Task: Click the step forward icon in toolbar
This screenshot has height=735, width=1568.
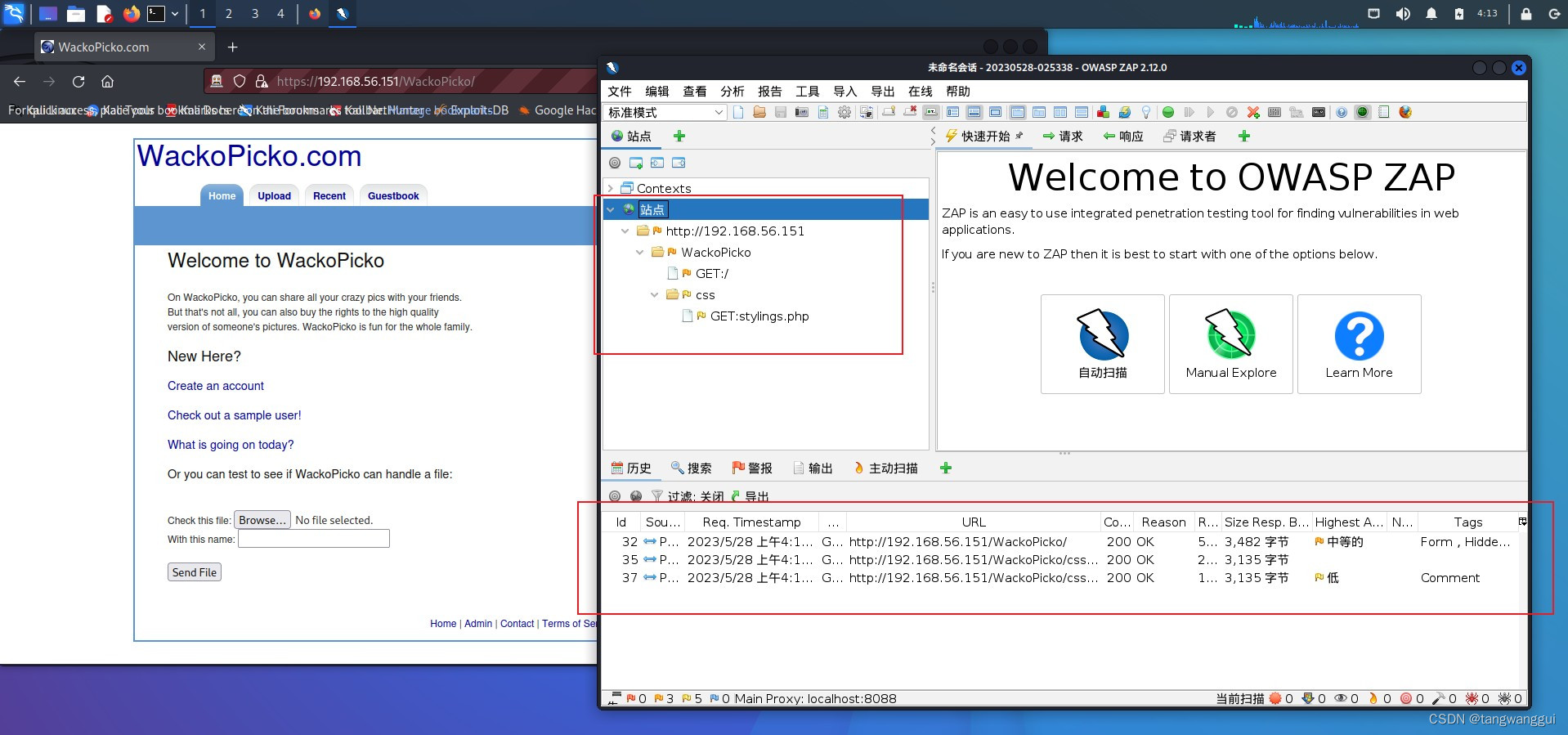Action: [1189, 112]
